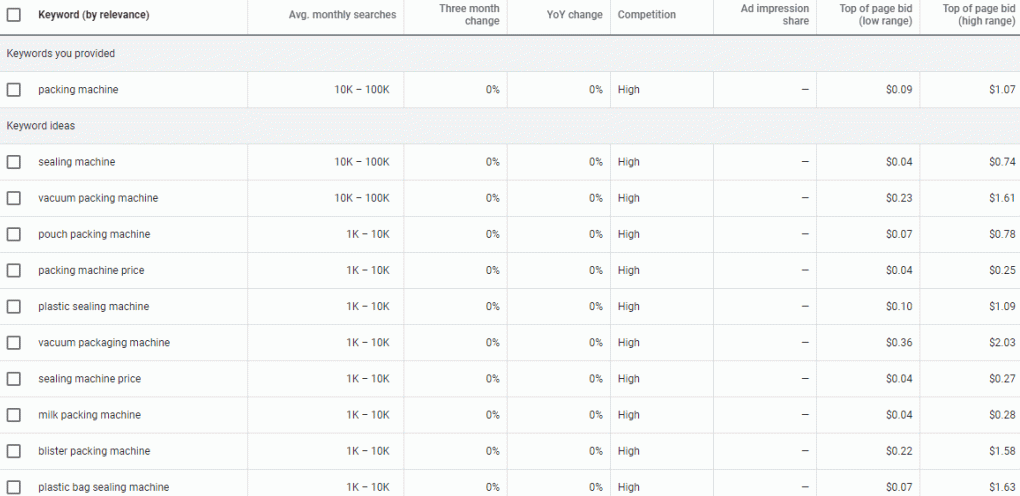Tick checkbox for 'vacuum packing machine'
This screenshot has width=1020, height=496.
[14, 198]
